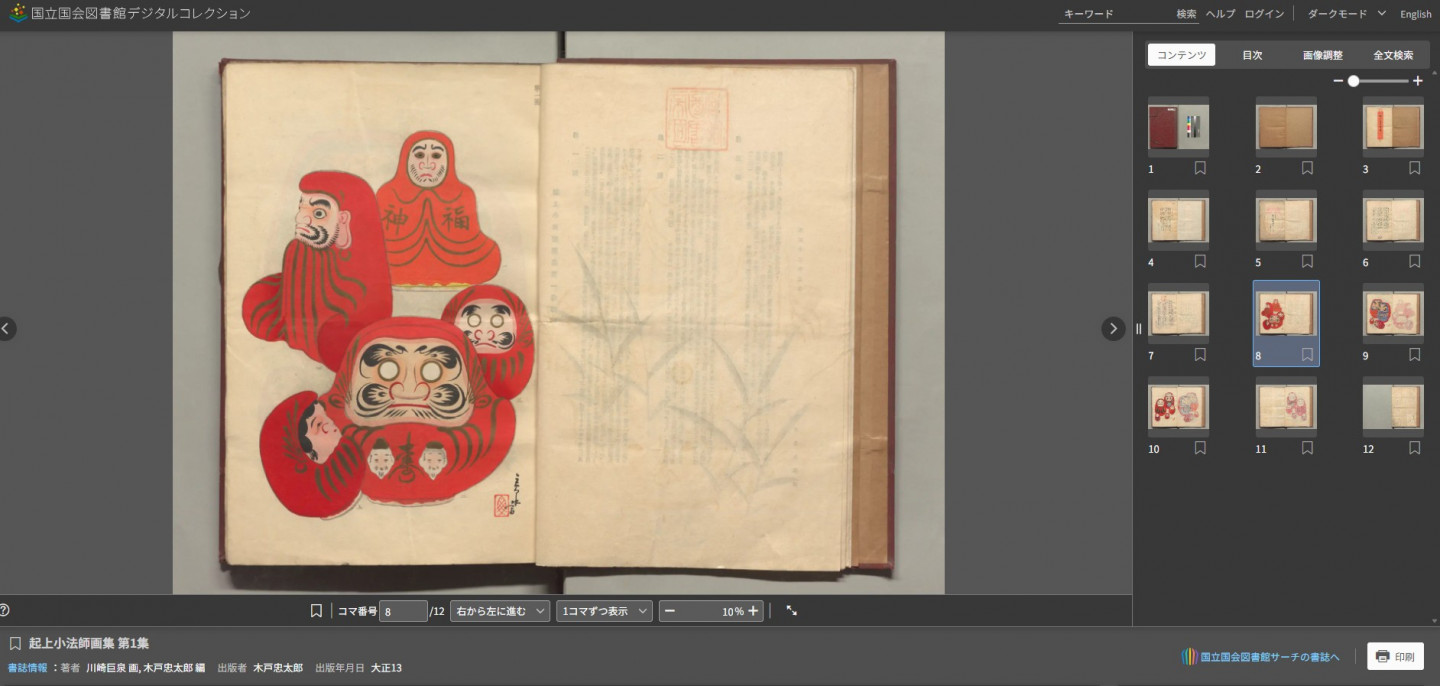Image resolution: width=1440 pixels, height=686 pixels.
Task: Zoom out with minus icon beside 10%
Action: coord(670,611)
